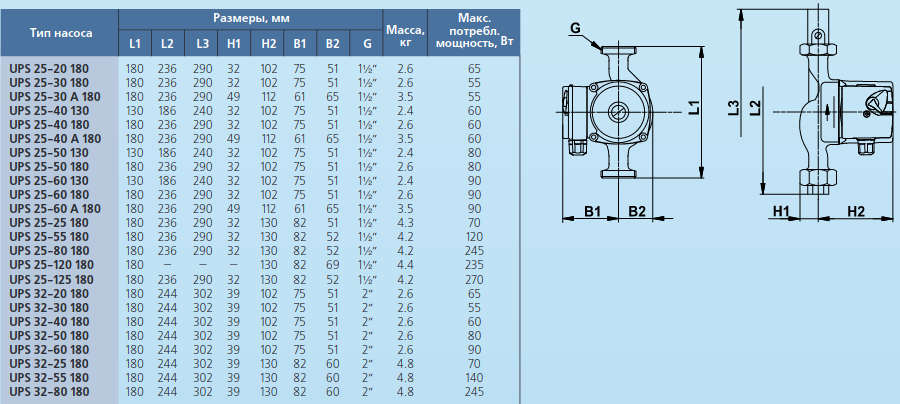The image size is (900, 404).
Task: Select the row name UPS 25-60 A 180
Action: [55, 209]
